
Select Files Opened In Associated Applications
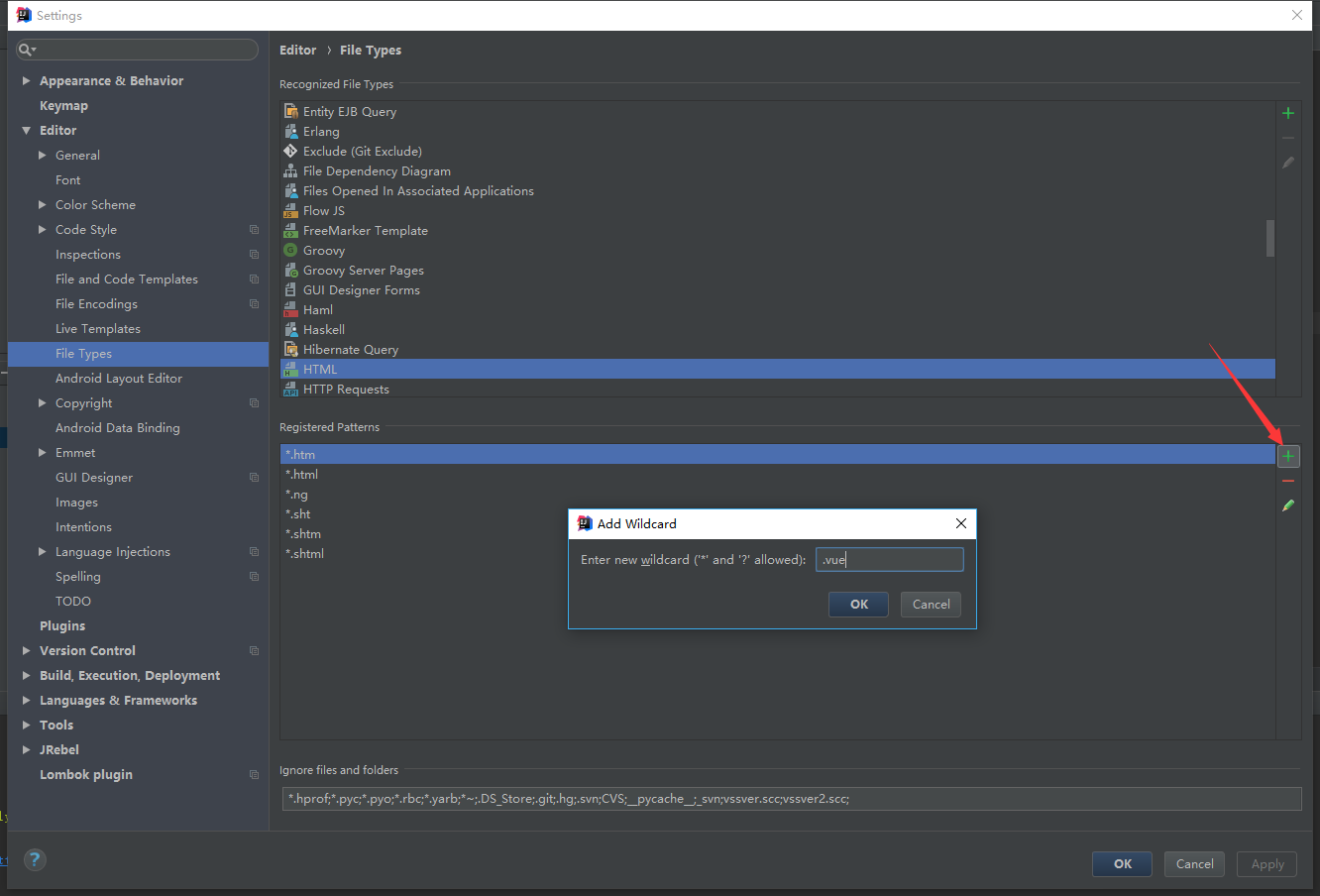coord(778,190)
